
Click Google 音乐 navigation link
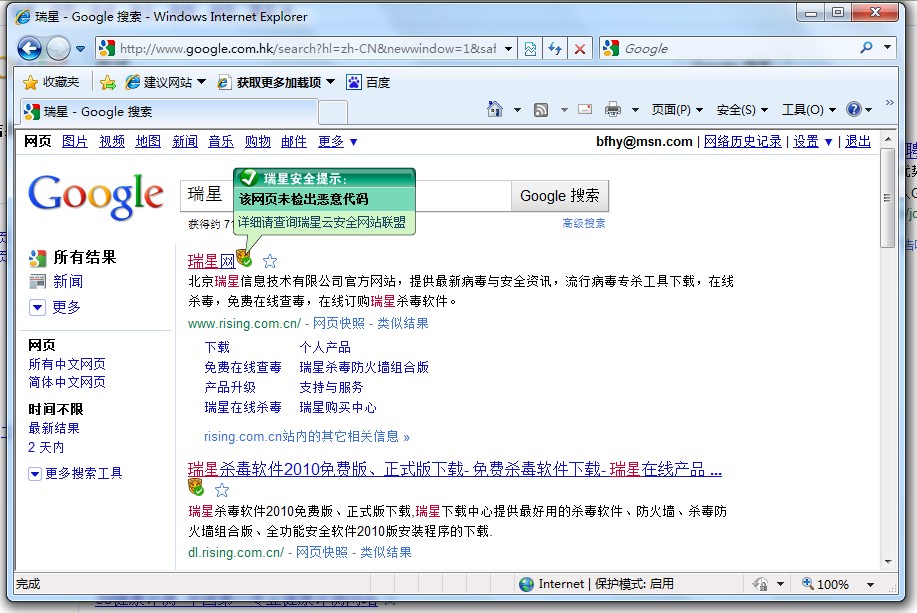[221, 142]
